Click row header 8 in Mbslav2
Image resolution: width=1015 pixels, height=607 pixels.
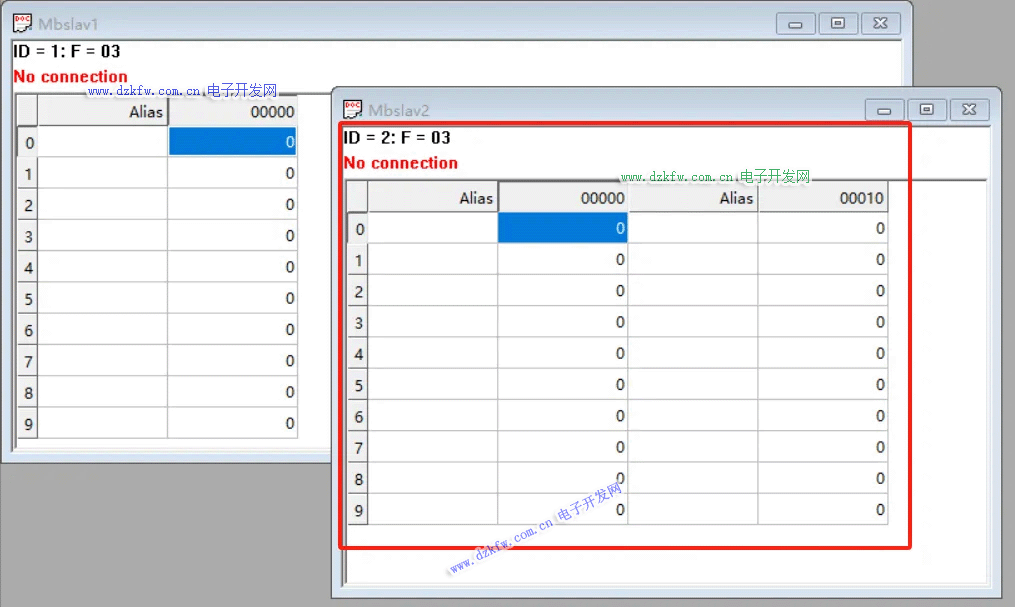tap(358, 479)
